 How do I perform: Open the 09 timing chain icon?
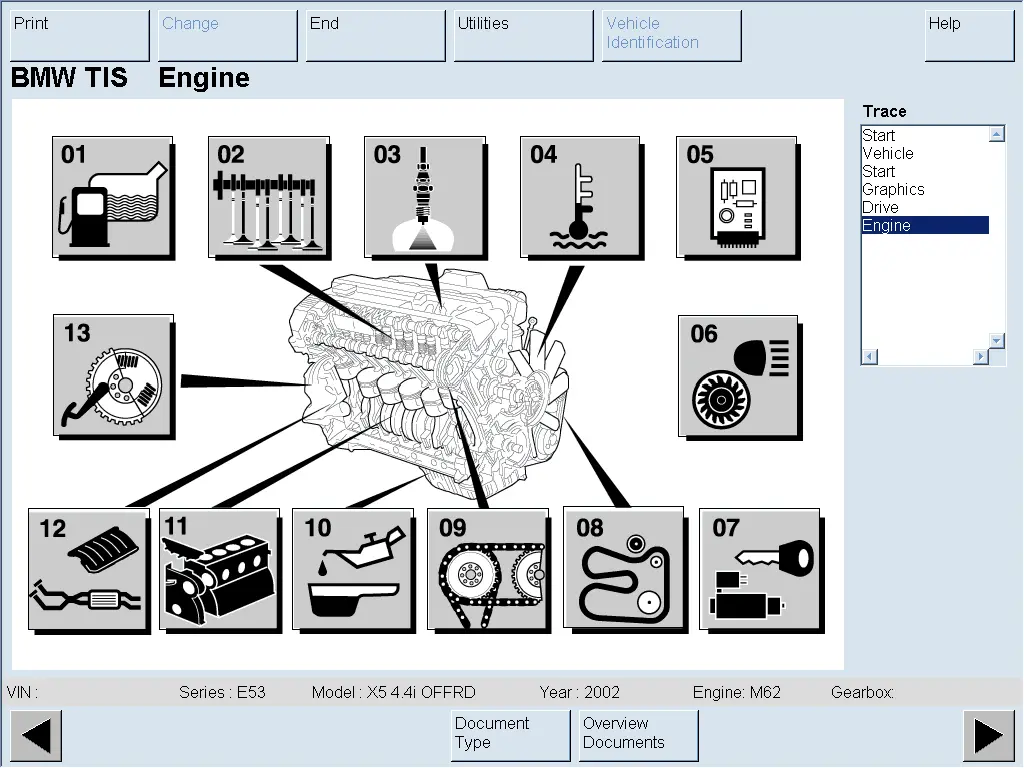pyautogui.click(x=488, y=569)
